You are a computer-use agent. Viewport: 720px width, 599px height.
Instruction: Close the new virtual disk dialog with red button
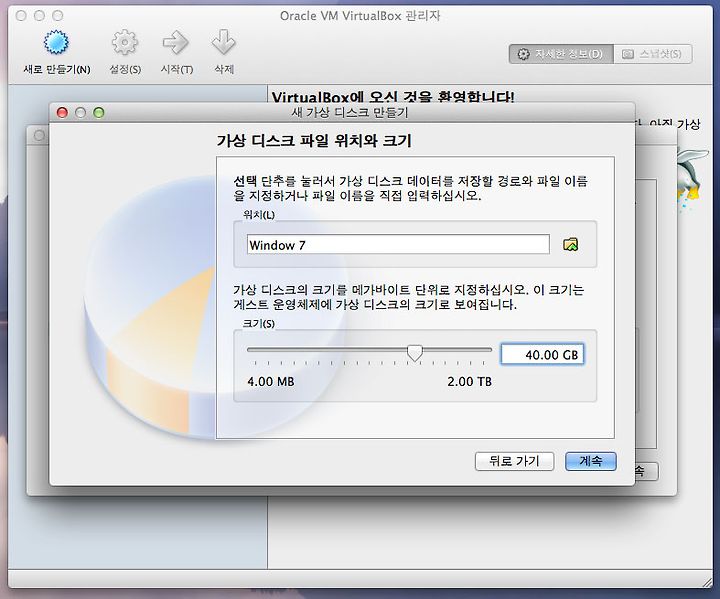pyautogui.click(x=62, y=113)
